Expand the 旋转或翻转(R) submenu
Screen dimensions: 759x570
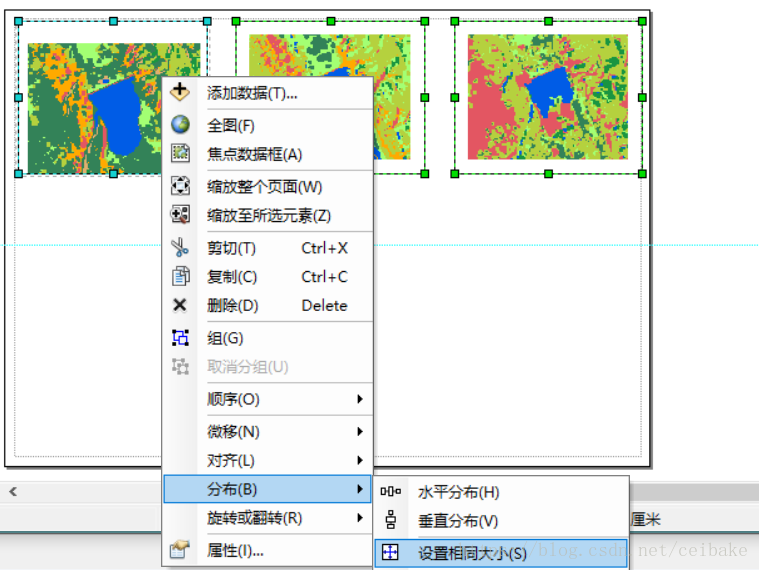268,518
